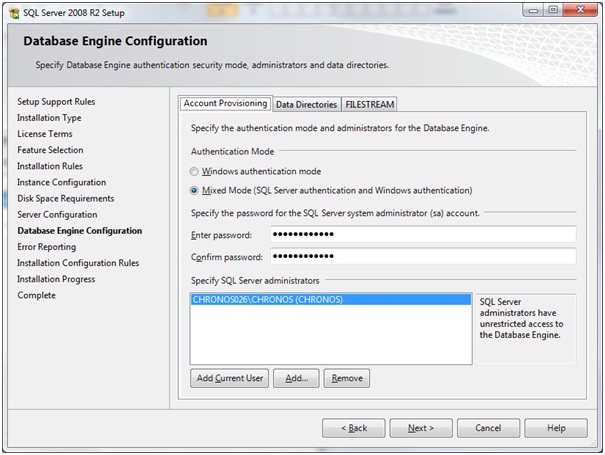Click Setup Support Rules step
The image size is (605, 455).
(56, 101)
